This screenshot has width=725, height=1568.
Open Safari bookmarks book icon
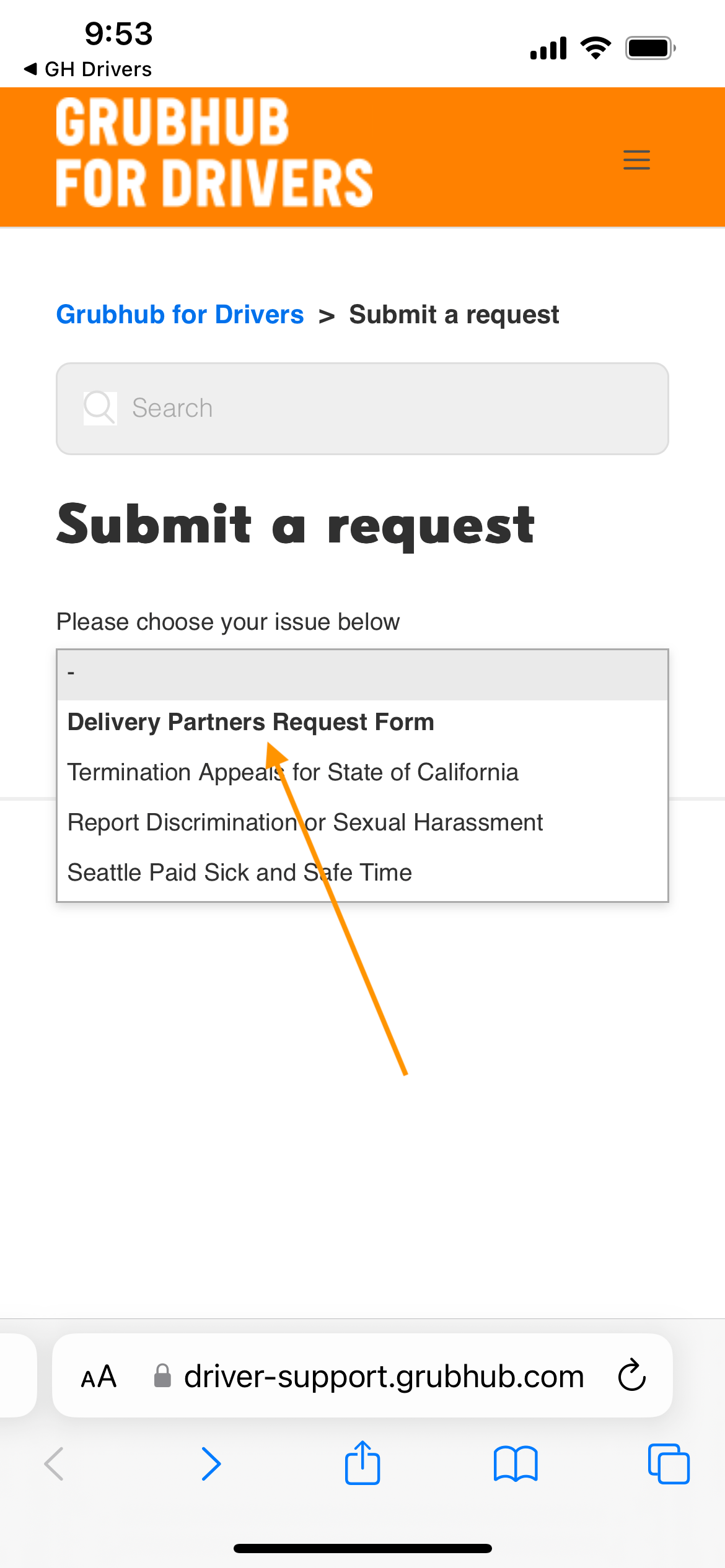[x=516, y=1464]
